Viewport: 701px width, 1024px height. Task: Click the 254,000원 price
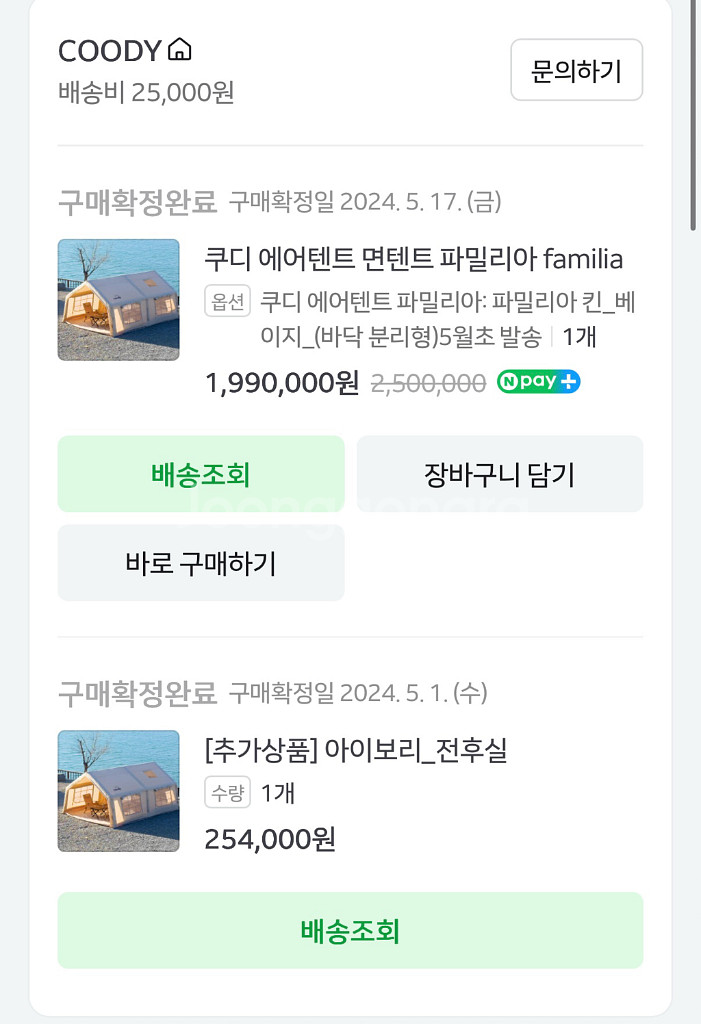click(x=269, y=839)
